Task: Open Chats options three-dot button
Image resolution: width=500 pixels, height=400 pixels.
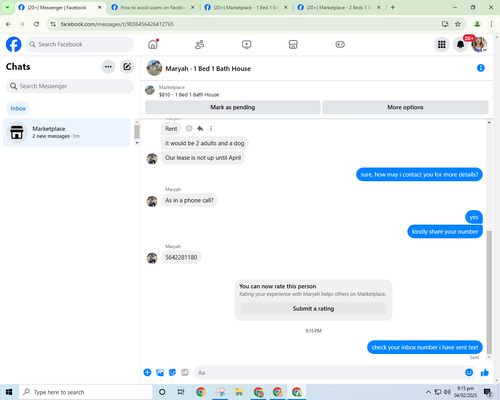Action: point(108,67)
